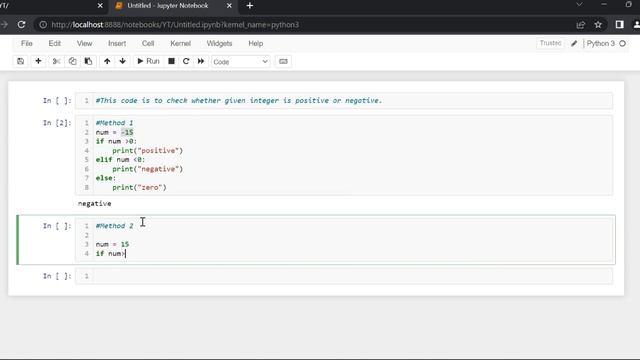Close the YT/ browser tab
640x360 pixels.
pos(100,6)
